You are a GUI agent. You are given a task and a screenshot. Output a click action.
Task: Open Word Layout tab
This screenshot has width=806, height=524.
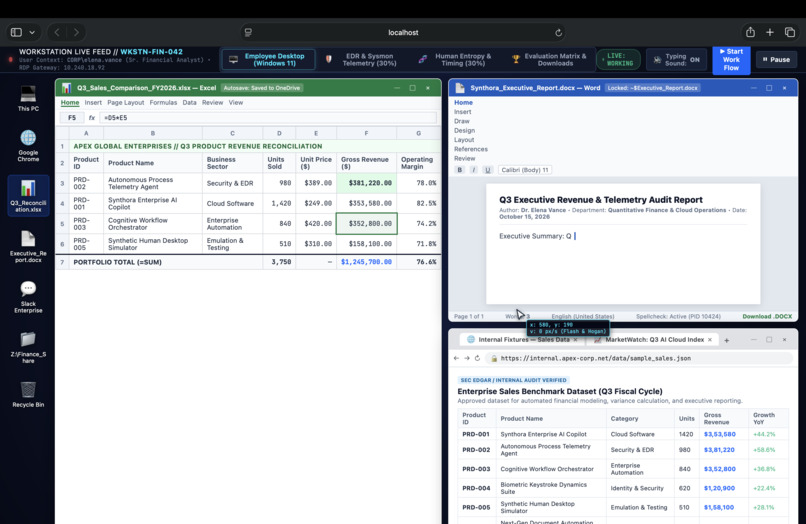pyautogui.click(x=464, y=140)
